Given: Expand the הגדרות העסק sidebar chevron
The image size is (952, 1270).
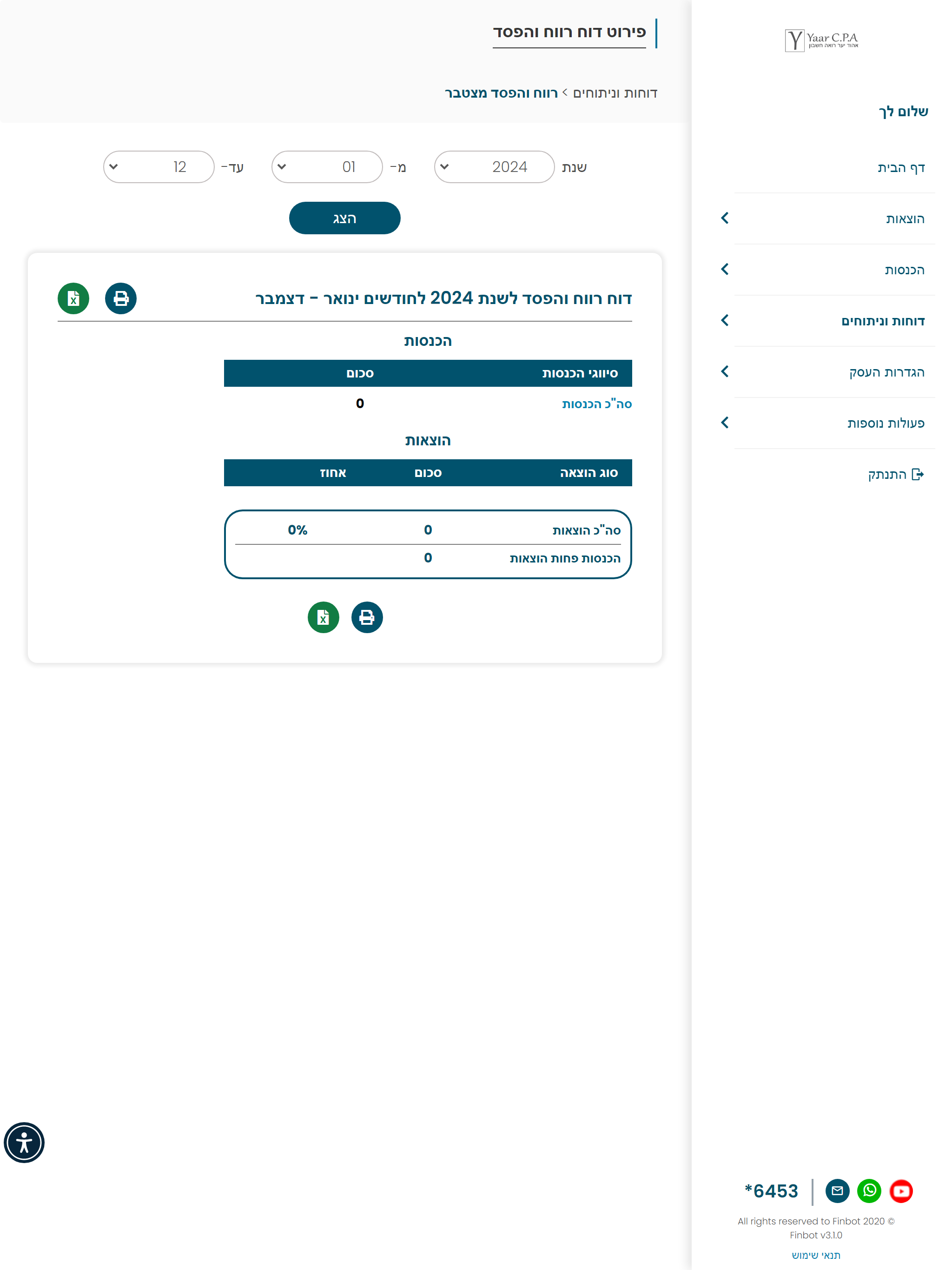Looking at the screenshot, I should tap(725, 371).
